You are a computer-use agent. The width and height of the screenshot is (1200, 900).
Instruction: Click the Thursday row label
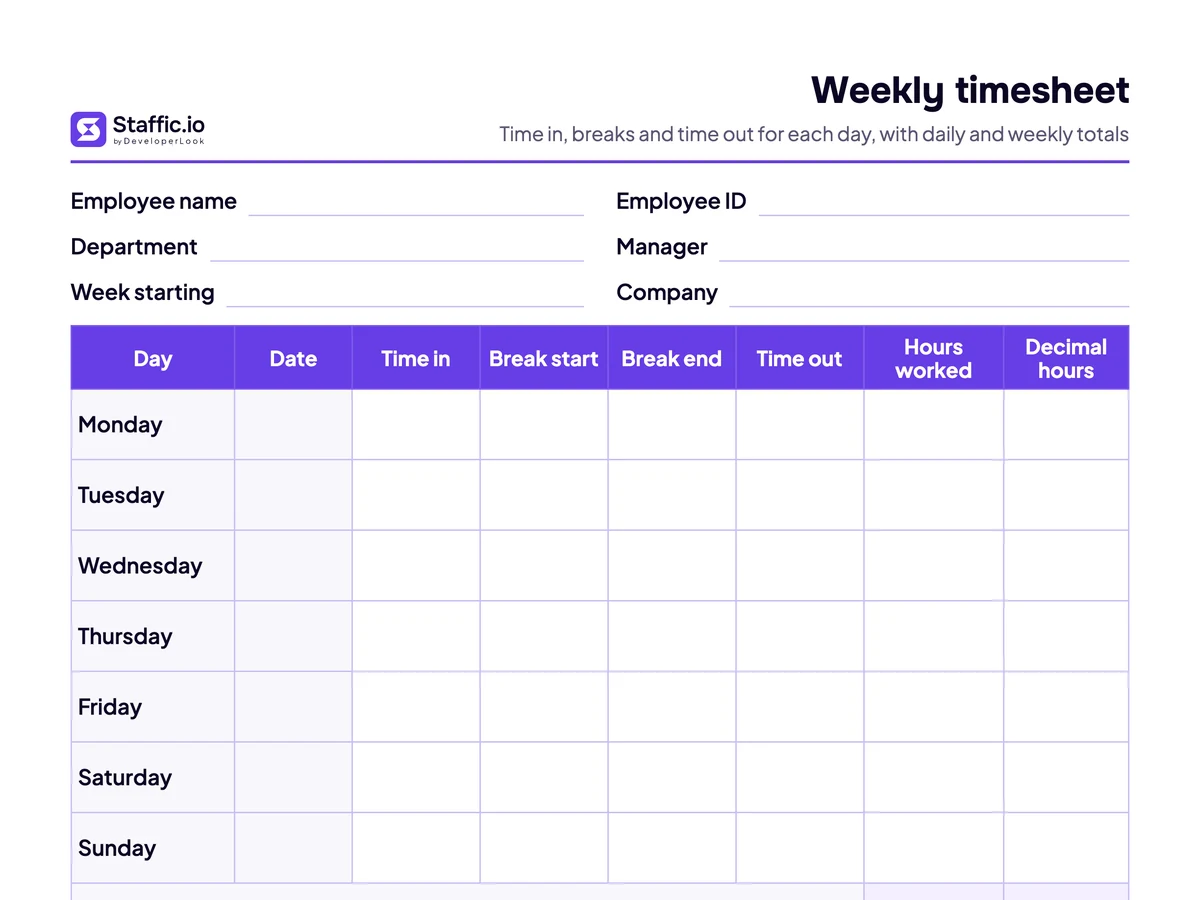(125, 636)
